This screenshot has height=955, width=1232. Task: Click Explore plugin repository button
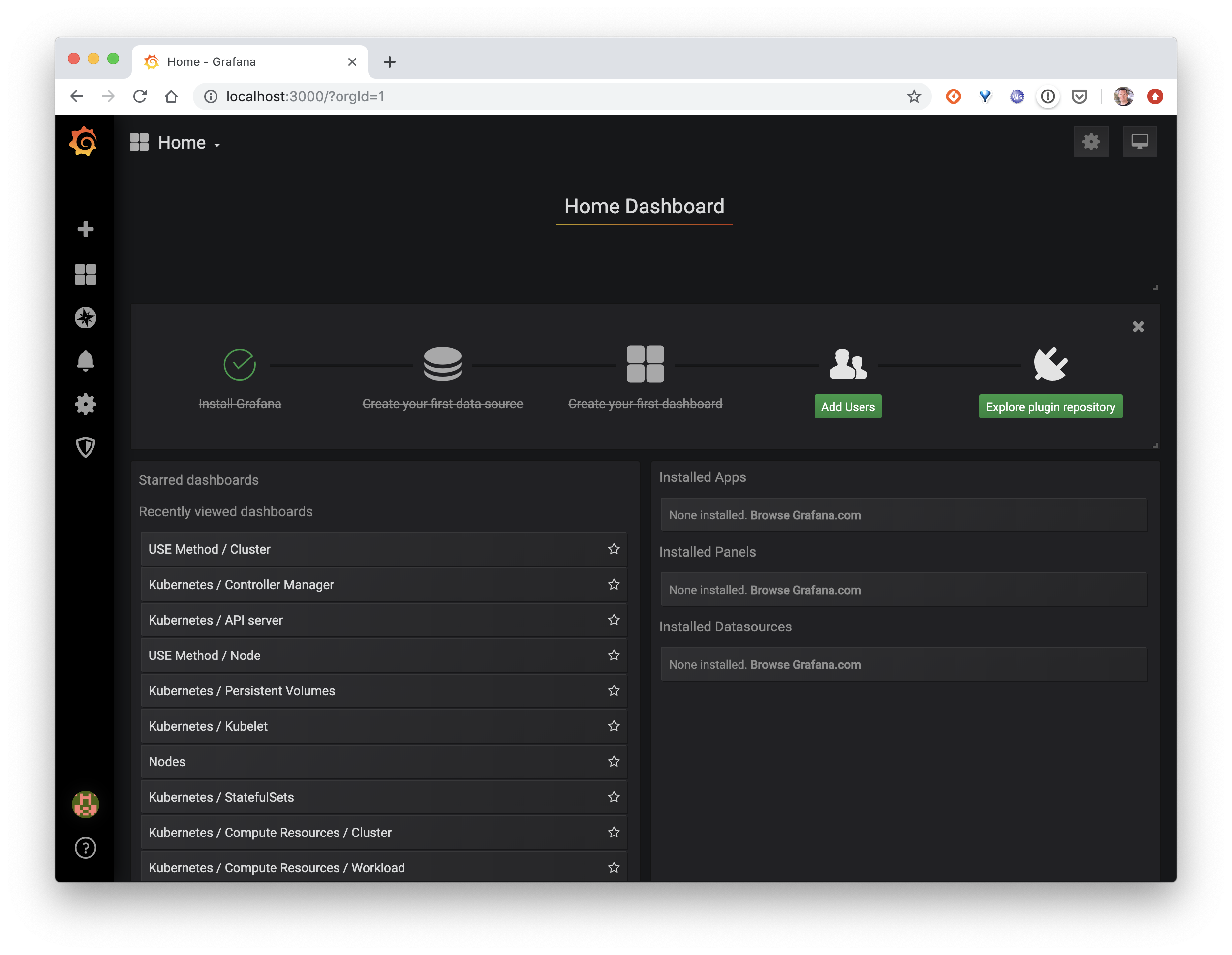(1050, 407)
